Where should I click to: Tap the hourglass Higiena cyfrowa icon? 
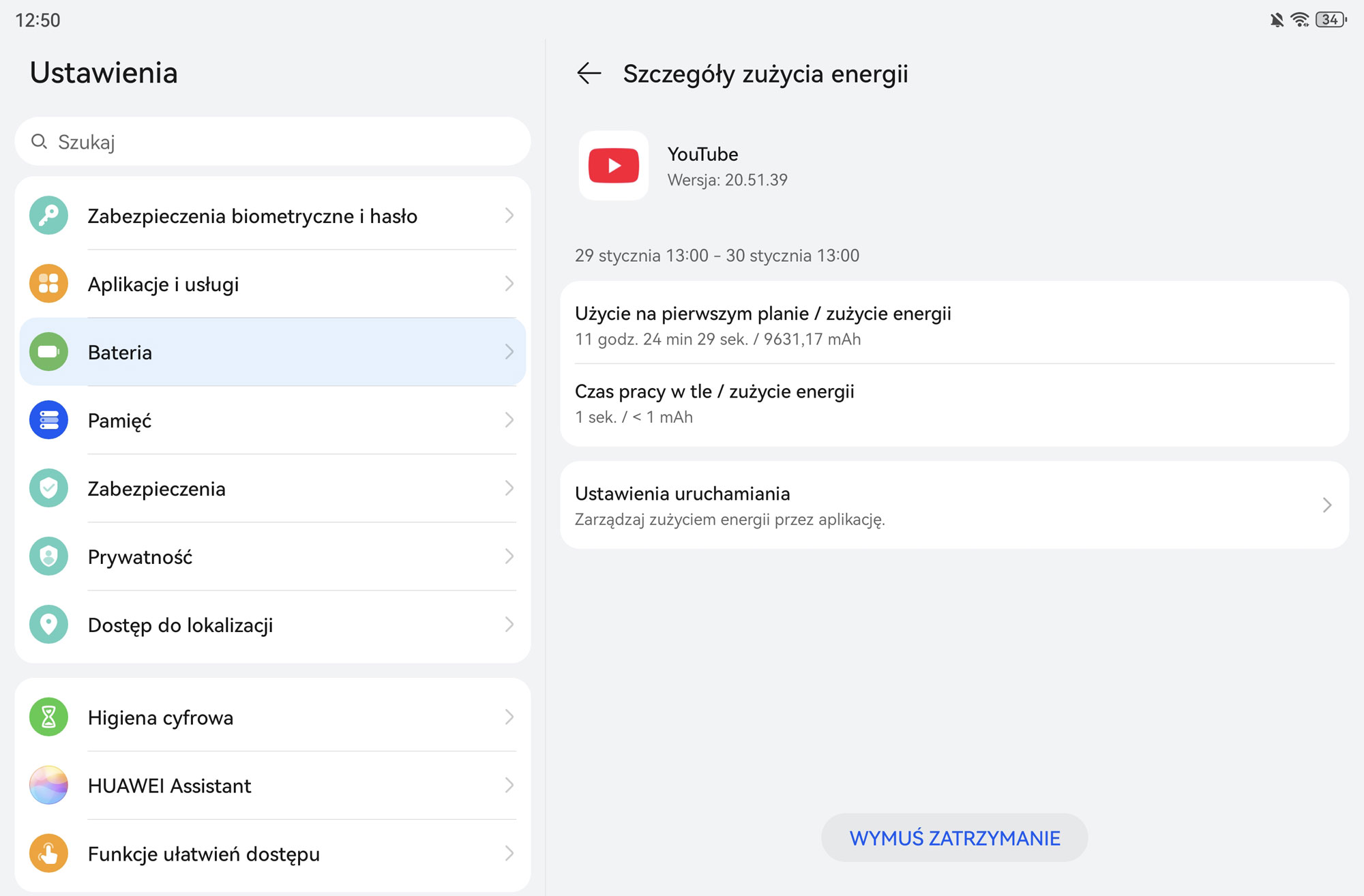pyautogui.click(x=48, y=717)
